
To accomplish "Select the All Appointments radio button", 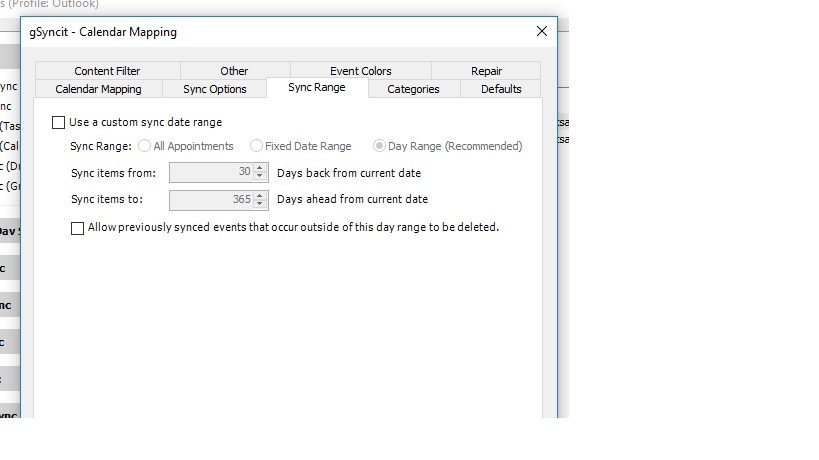I will 144,146.
